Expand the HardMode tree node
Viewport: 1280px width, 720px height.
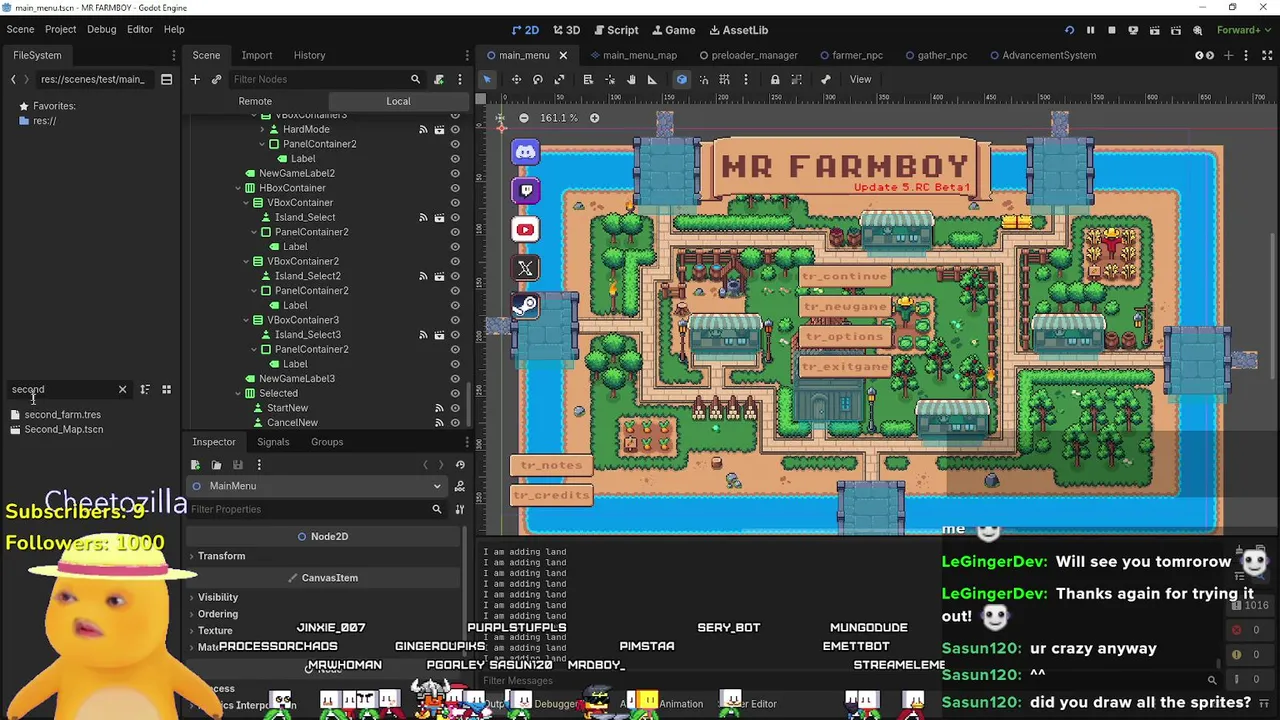point(262,129)
